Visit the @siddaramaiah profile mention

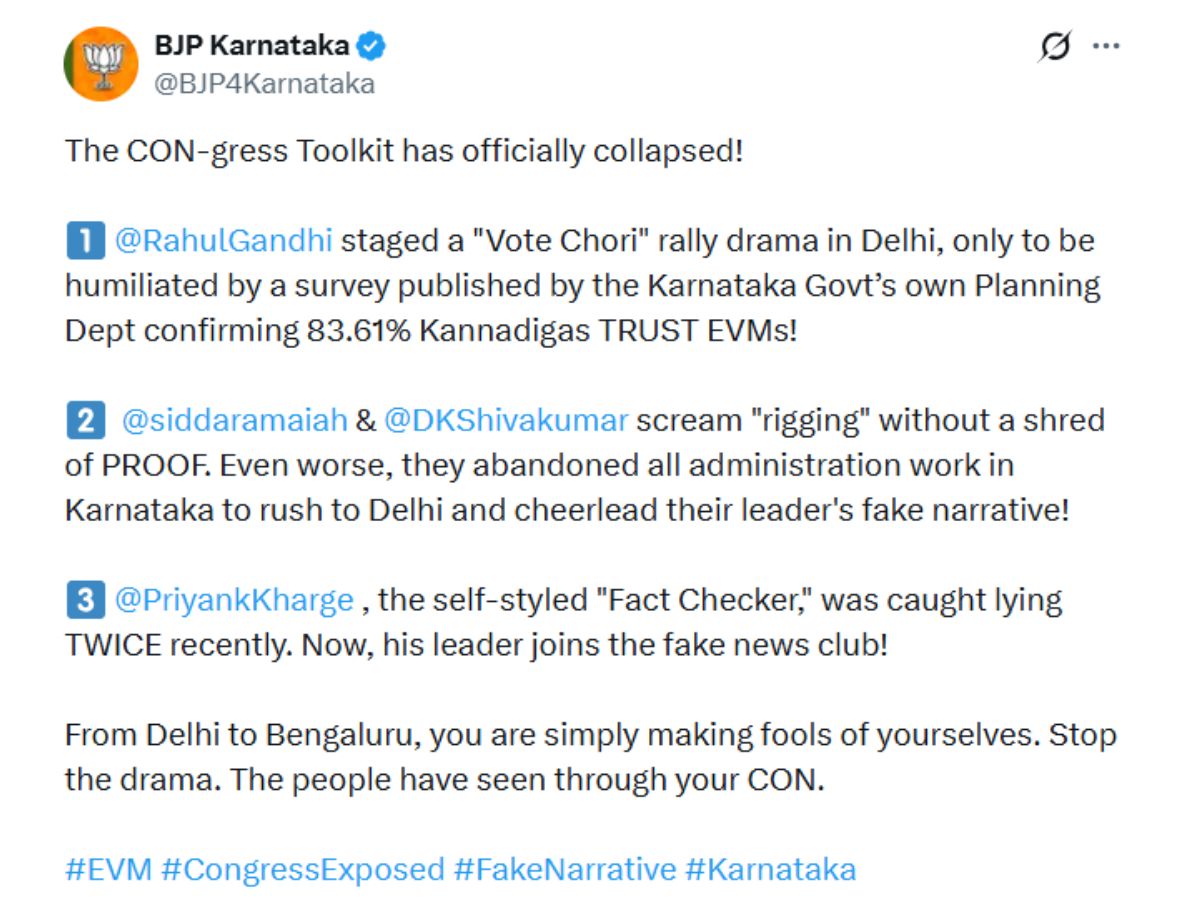(234, 420)
